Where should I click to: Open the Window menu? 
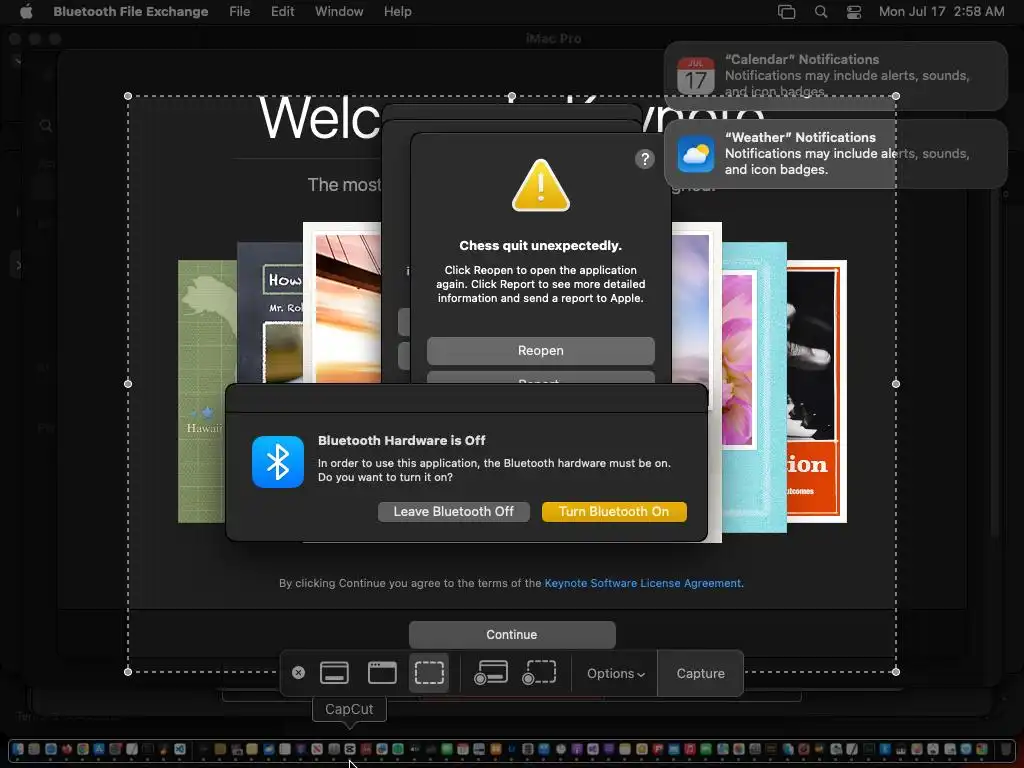click(x=339, y=11)
